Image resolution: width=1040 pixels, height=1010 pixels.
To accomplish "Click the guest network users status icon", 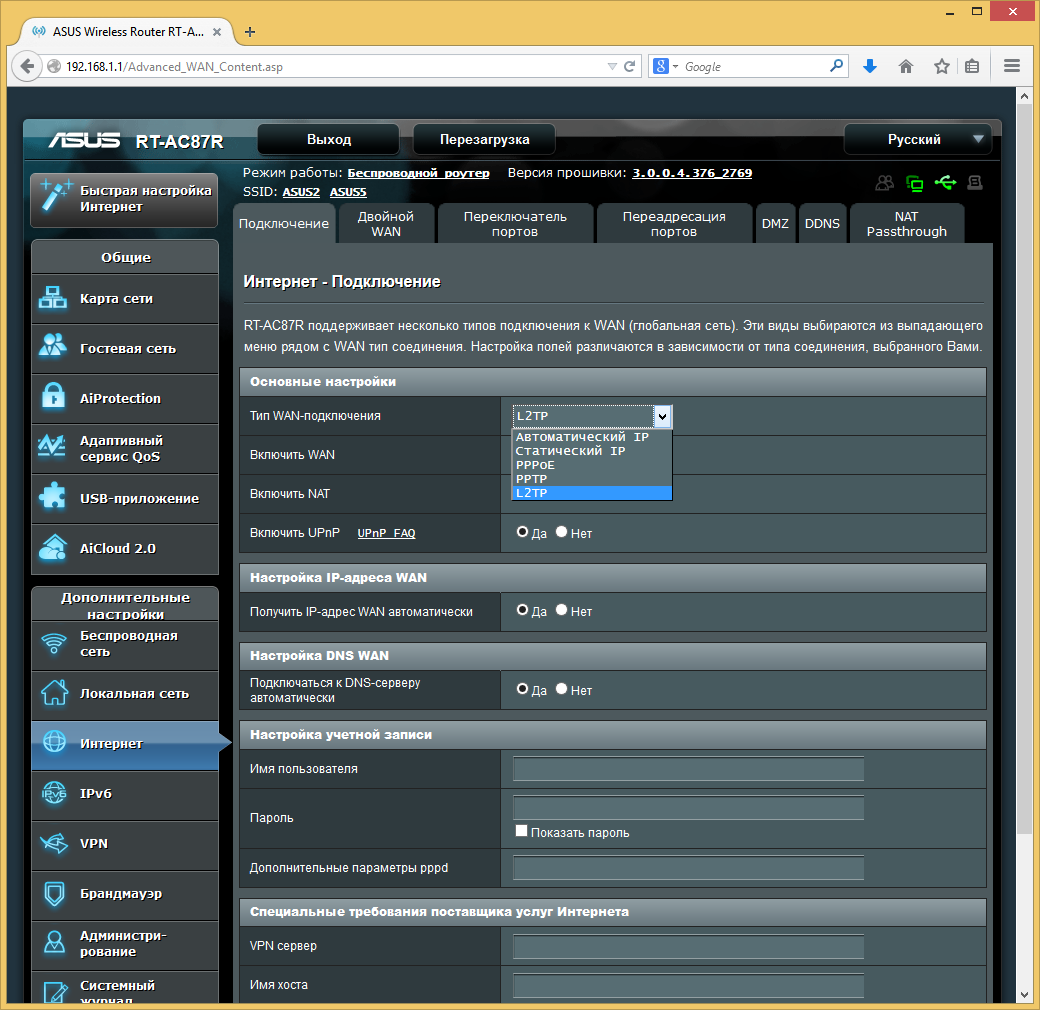I will [x=884, y=183].
